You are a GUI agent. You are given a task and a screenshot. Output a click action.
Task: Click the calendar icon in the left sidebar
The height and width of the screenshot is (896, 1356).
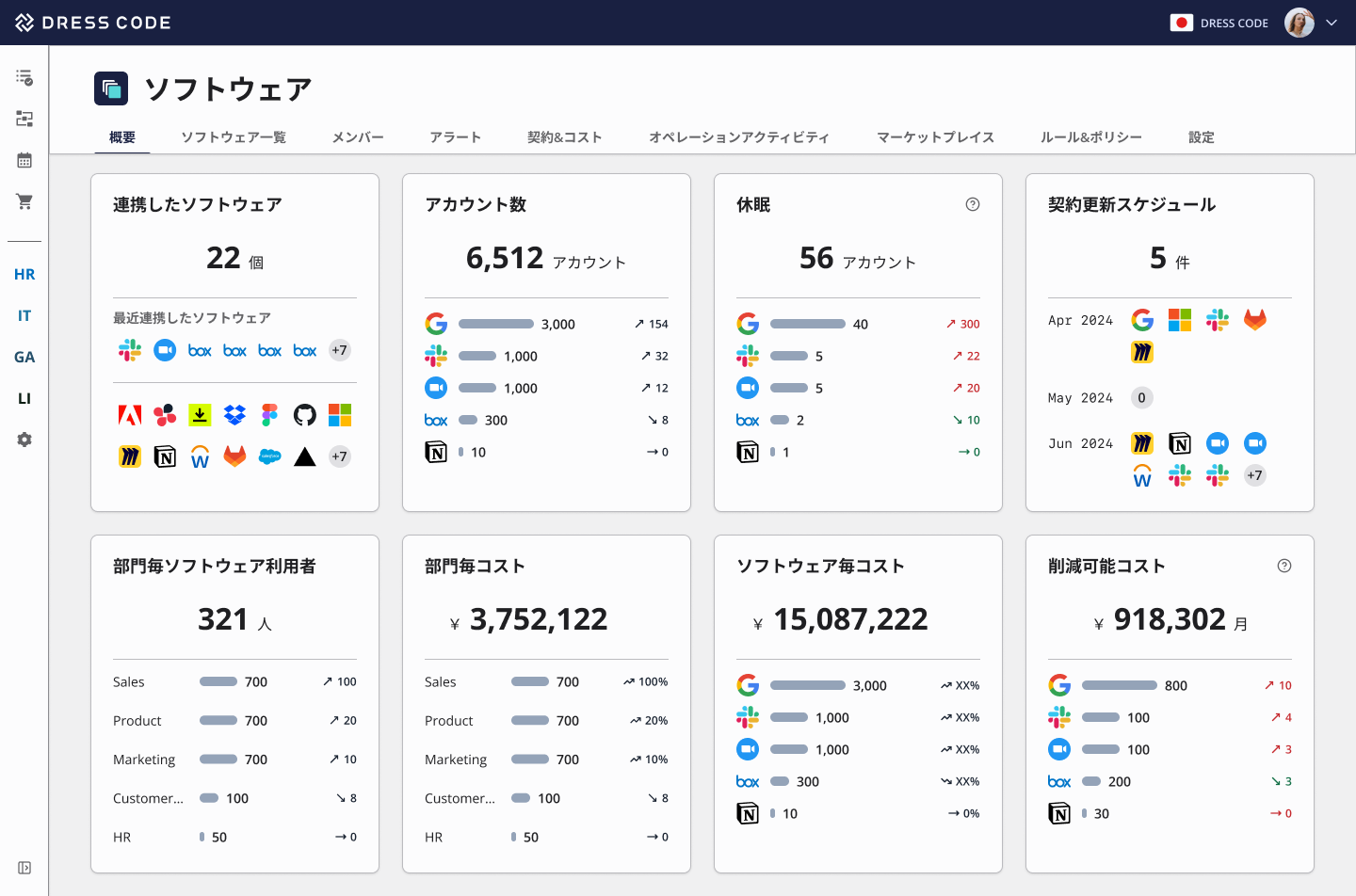[24, 160]
